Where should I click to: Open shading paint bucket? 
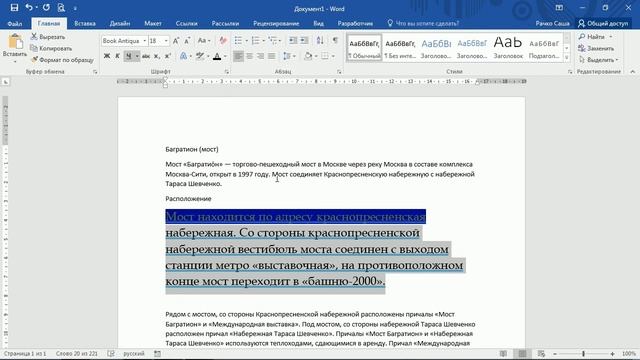308,56
